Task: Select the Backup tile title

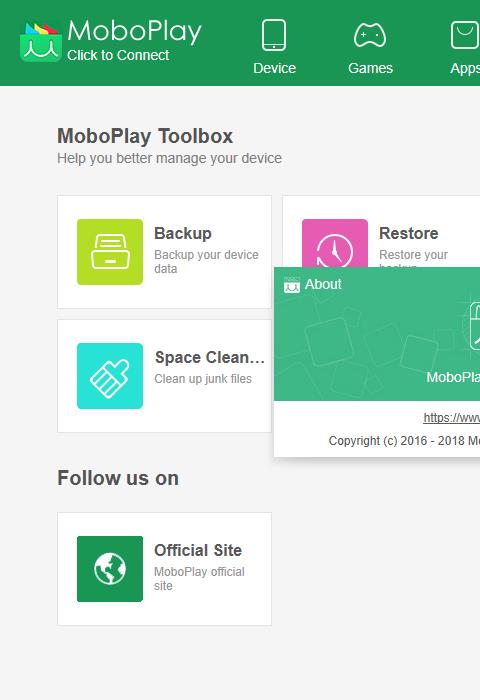Action: (x=183, y=233)
